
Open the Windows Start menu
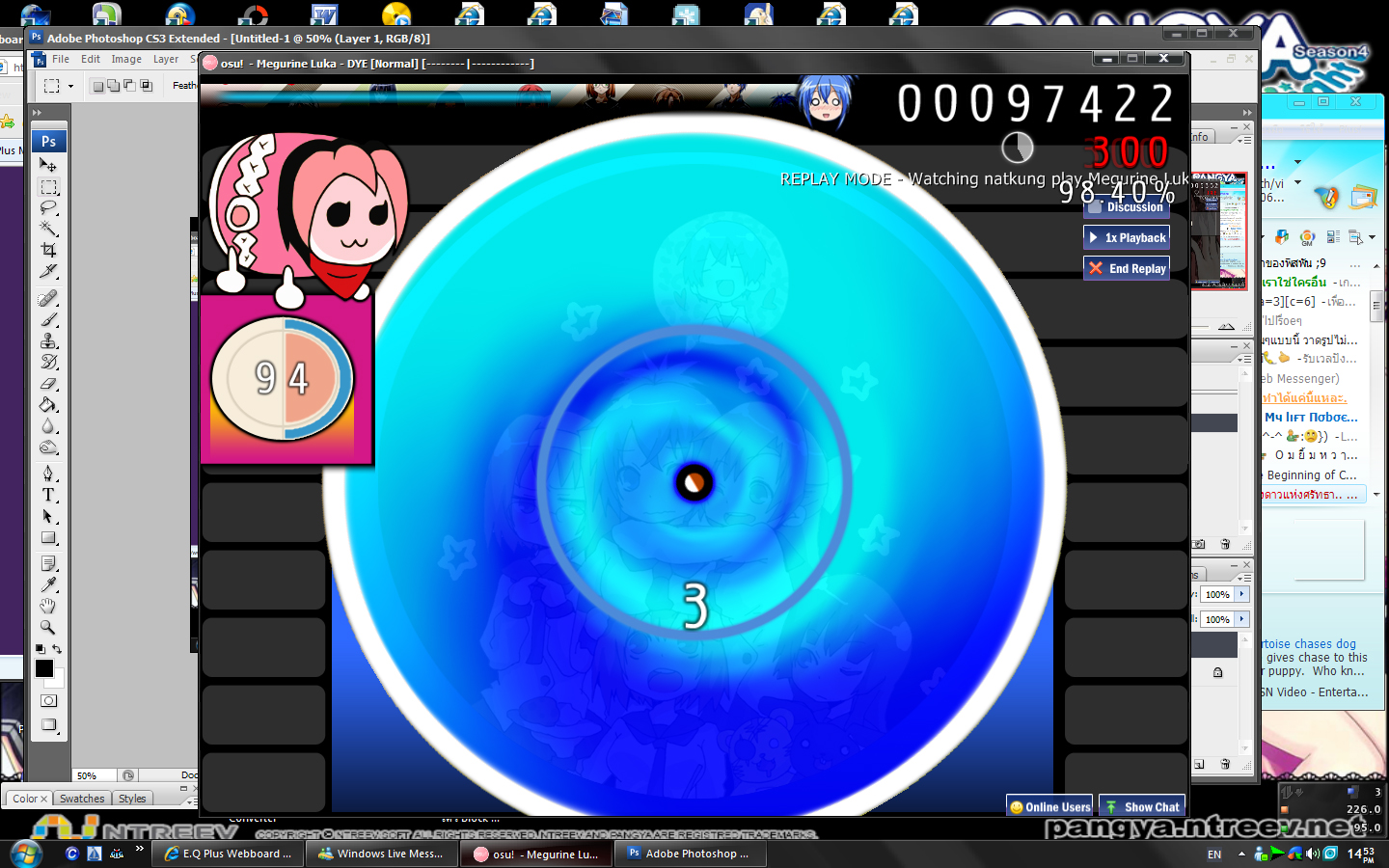pyautogui.click(x=25, y=853)
